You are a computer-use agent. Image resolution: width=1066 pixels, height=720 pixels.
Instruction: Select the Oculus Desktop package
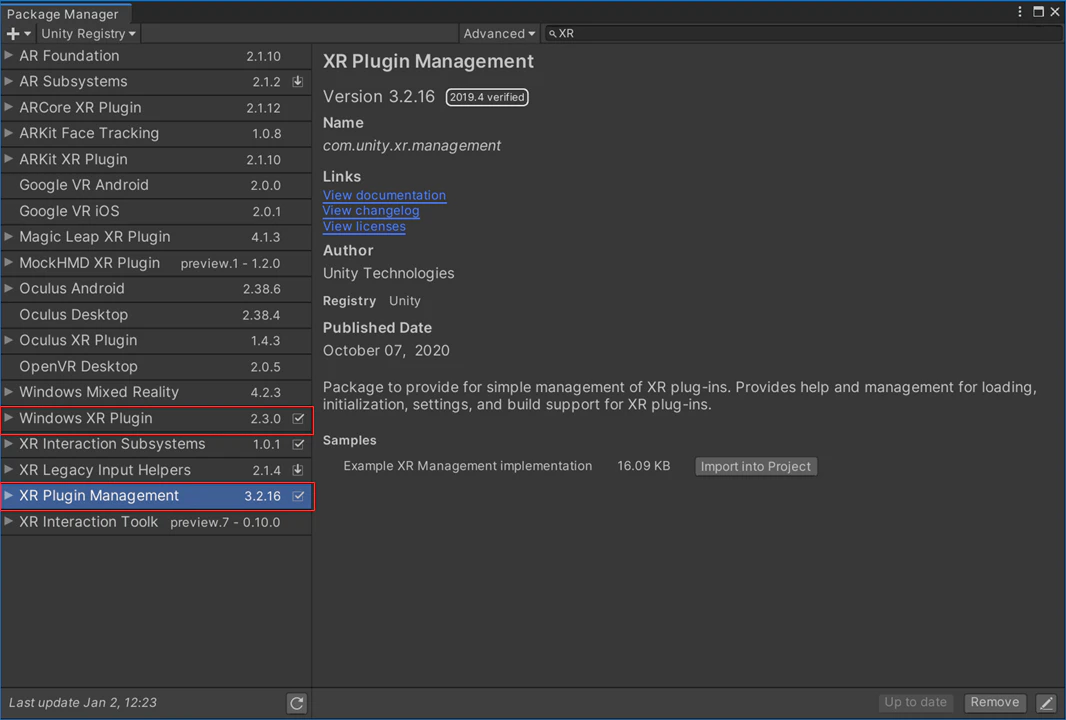156,315
